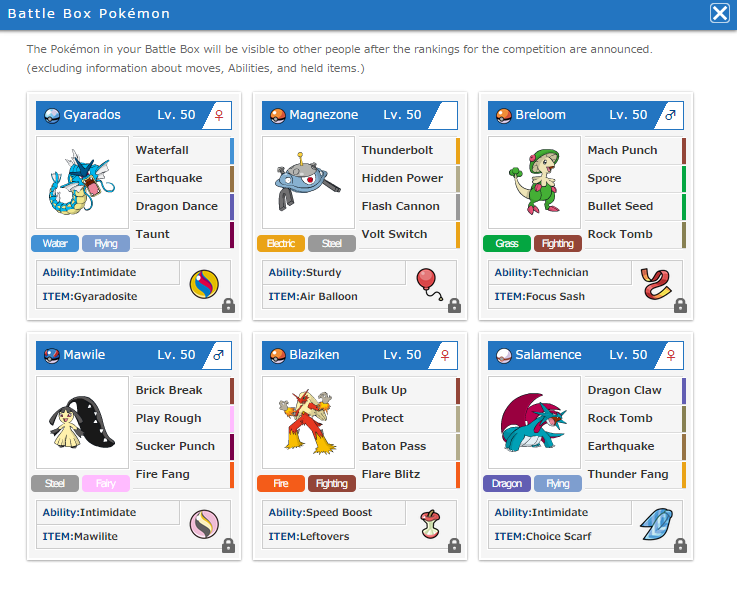Click the Poké Ball icon beside Blaziken
The width and height of the screenshot is (737, 590).
click(278, 355)
